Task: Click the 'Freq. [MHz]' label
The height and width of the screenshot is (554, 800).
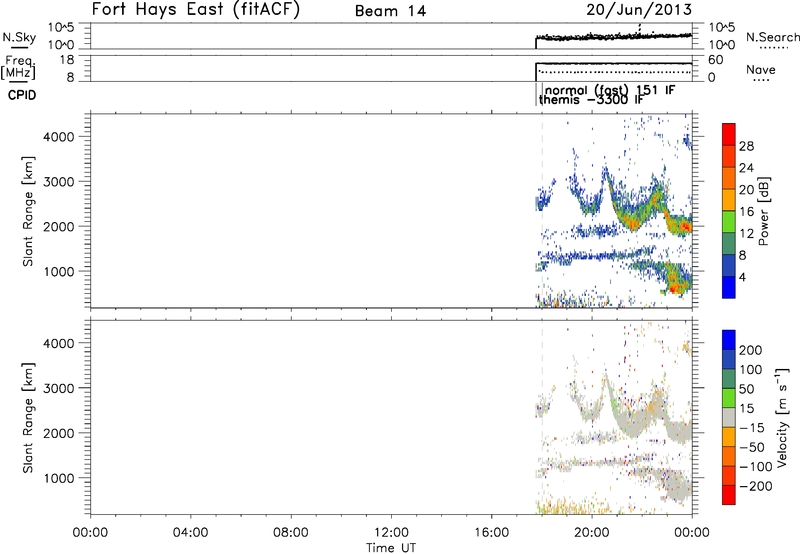Action: 19,68
